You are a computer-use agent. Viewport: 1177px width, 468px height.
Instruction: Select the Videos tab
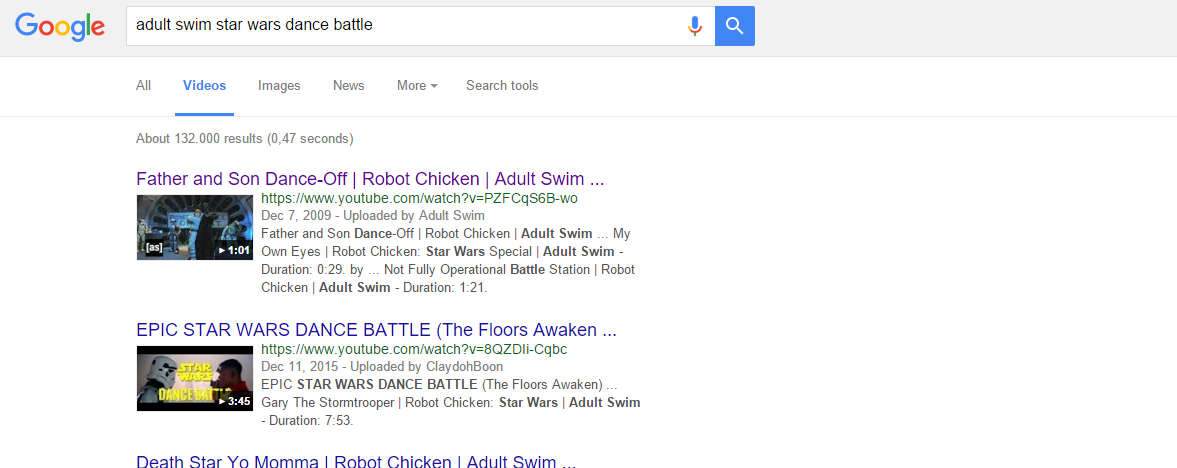pyautogui.click(x=205, y=86)
